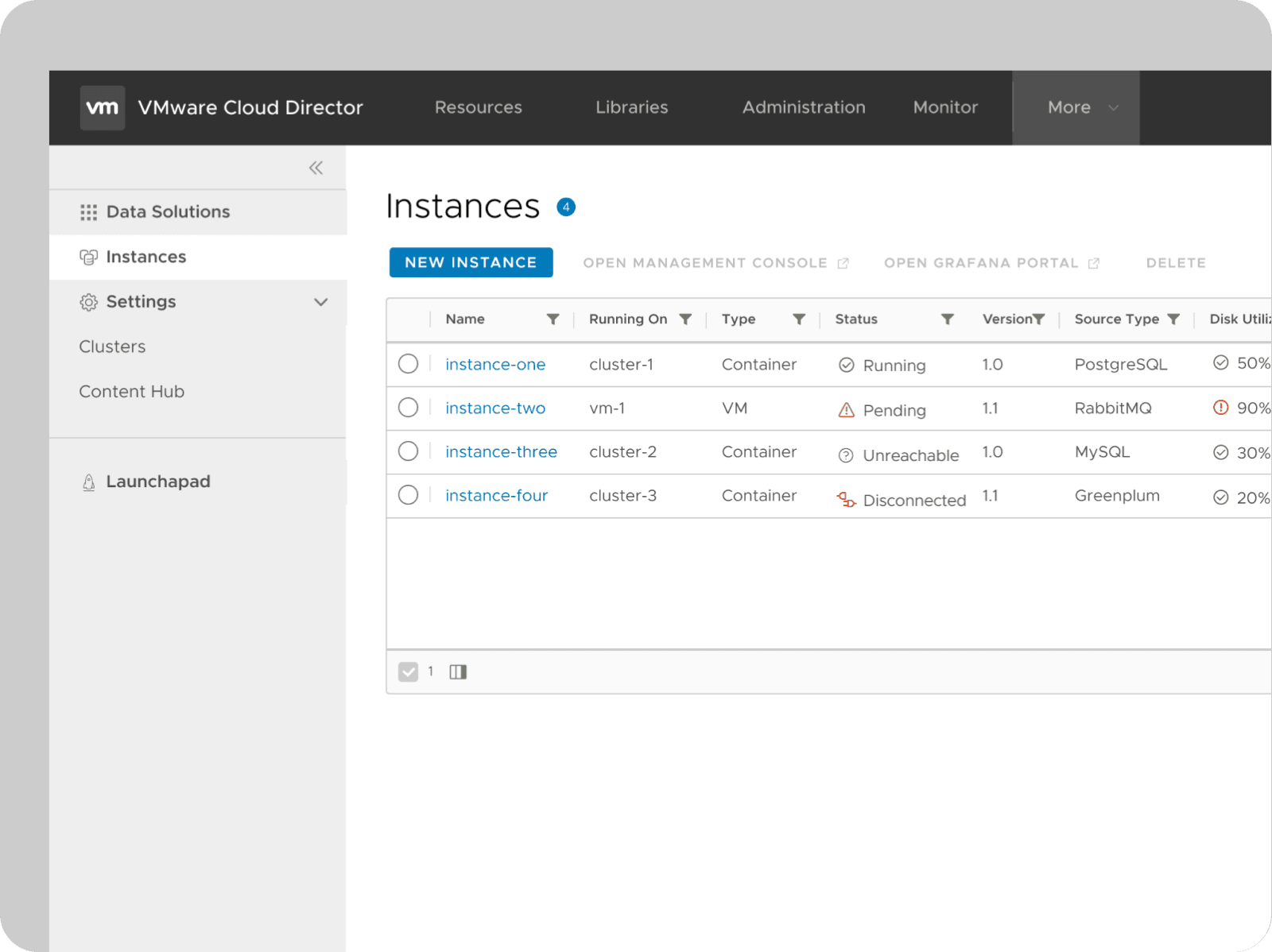Image resolution: width=1272 pixels, height=952 pixels.
Task: Select Instances label in the sidebar
Action: click(146, 257)
